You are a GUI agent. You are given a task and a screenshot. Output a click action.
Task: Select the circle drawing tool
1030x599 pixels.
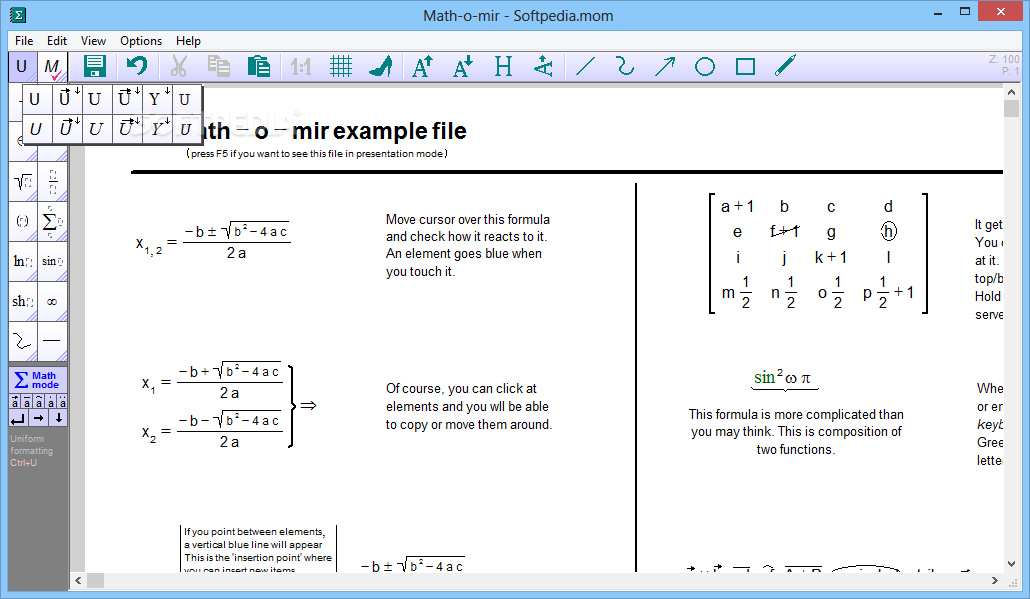[705, 66]
